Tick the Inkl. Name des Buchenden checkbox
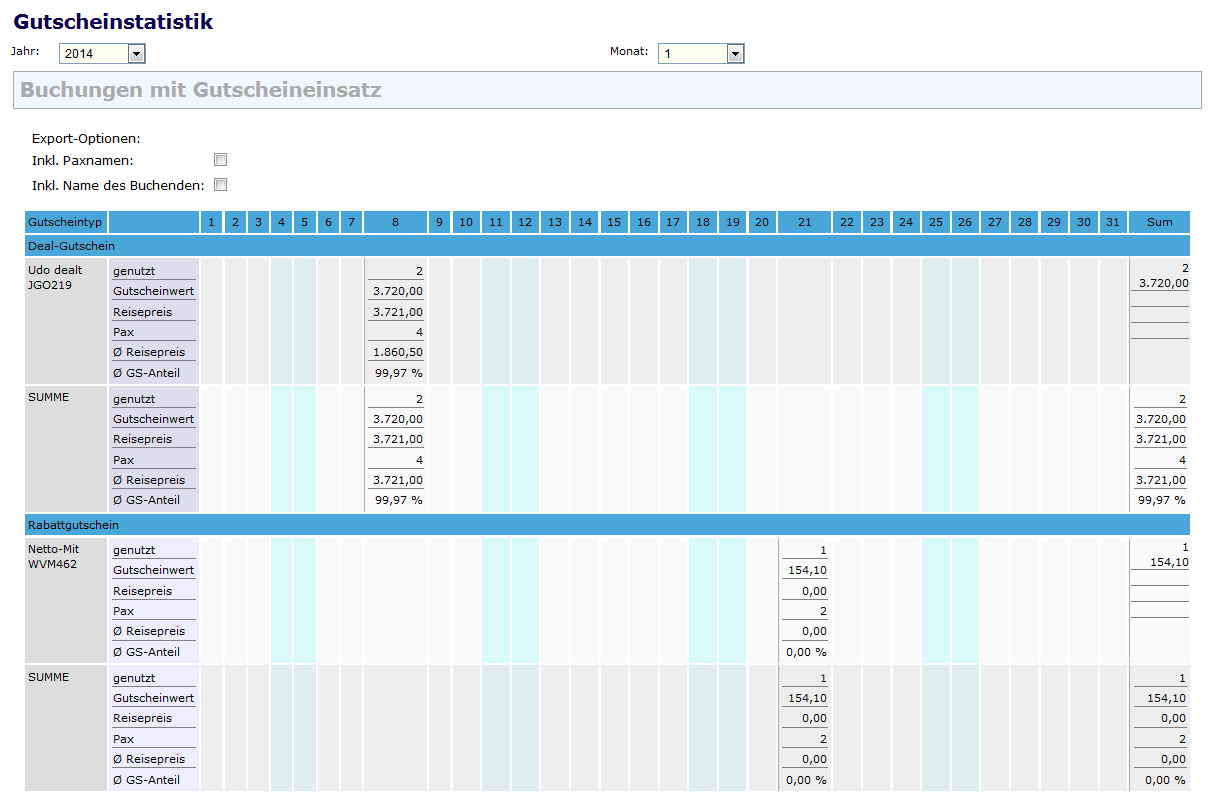The height and width of the screenshot is (810, 1209). click(x=221, y=185)
